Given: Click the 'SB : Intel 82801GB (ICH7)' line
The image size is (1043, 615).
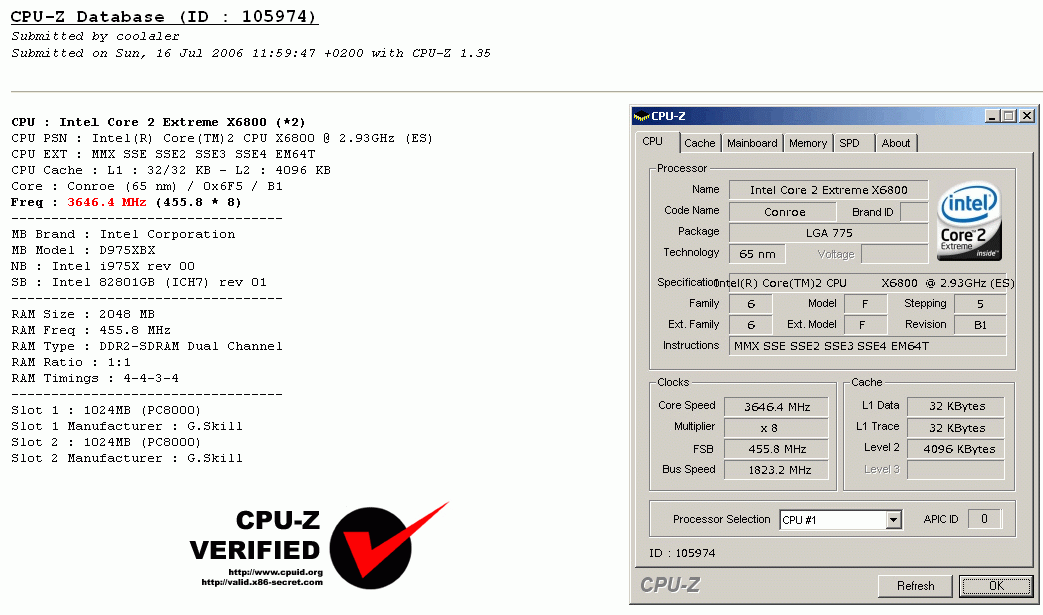Looking at the screenshot, I should point(138,282).
